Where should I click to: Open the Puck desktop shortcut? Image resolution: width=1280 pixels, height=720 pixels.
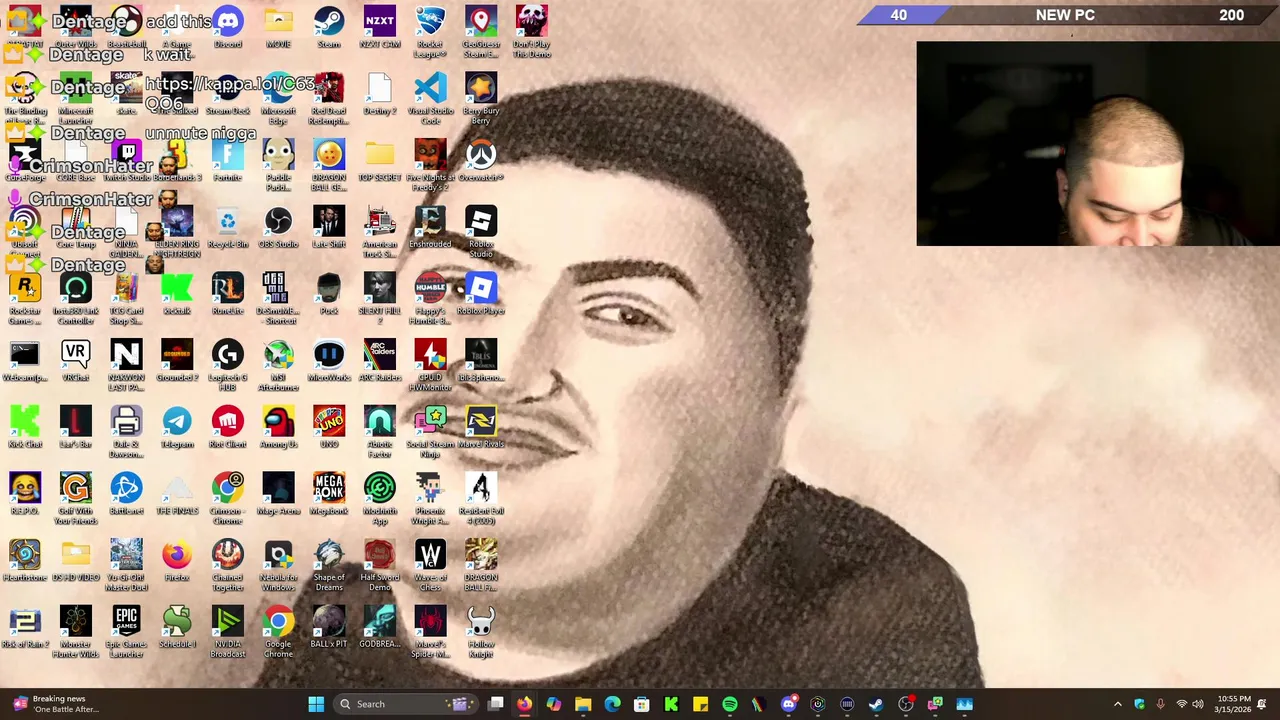(x=329, y=294)
